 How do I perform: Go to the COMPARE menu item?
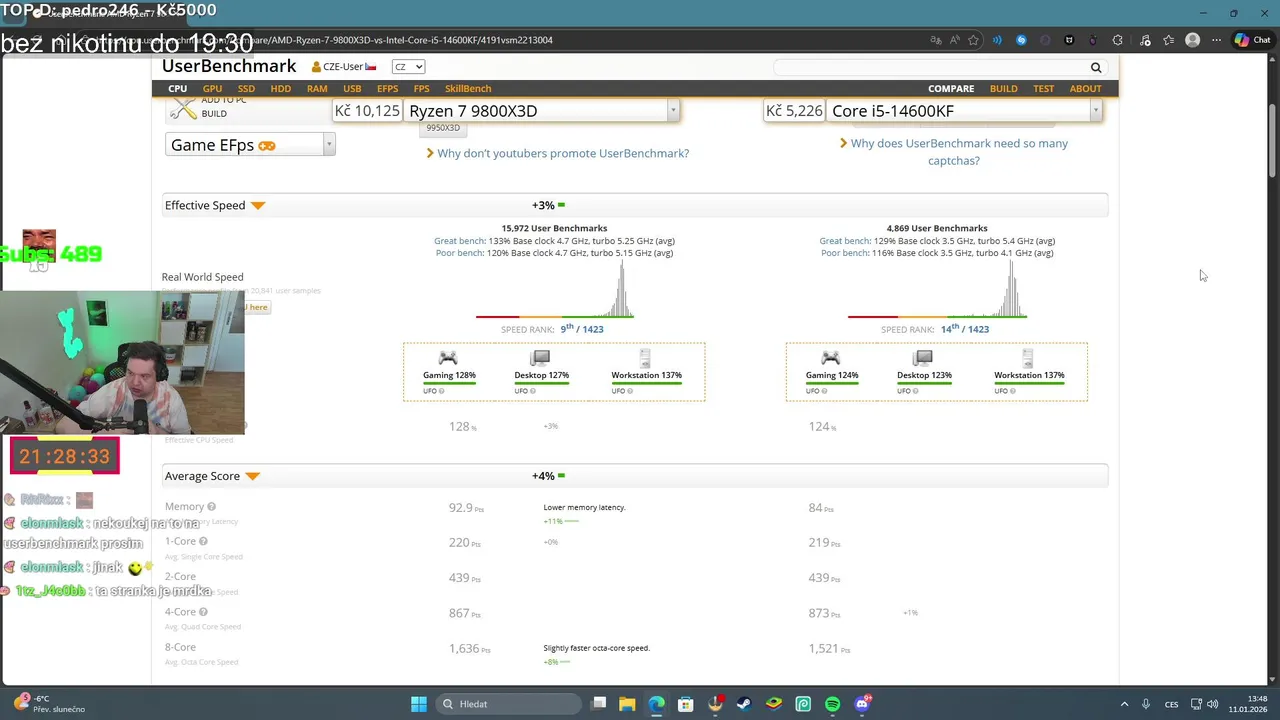point(951,89)
